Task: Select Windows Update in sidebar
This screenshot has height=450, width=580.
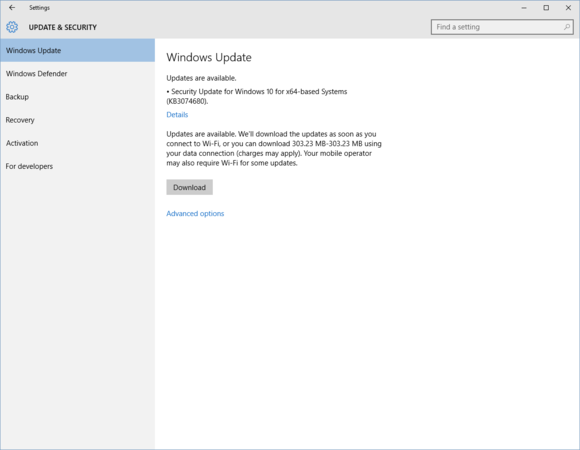Action: 77,50
